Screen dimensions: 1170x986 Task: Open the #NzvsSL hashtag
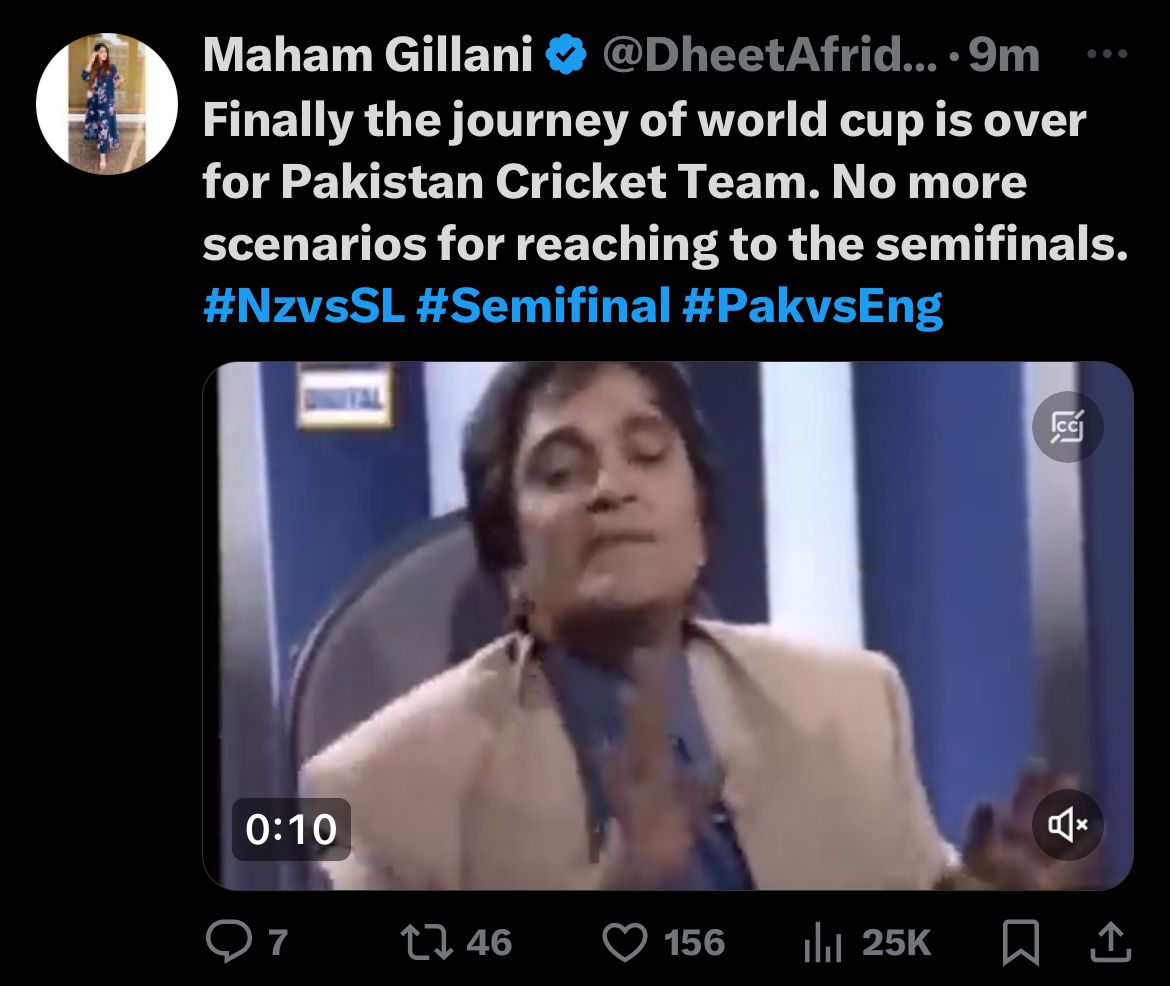(x=303, y=306)
